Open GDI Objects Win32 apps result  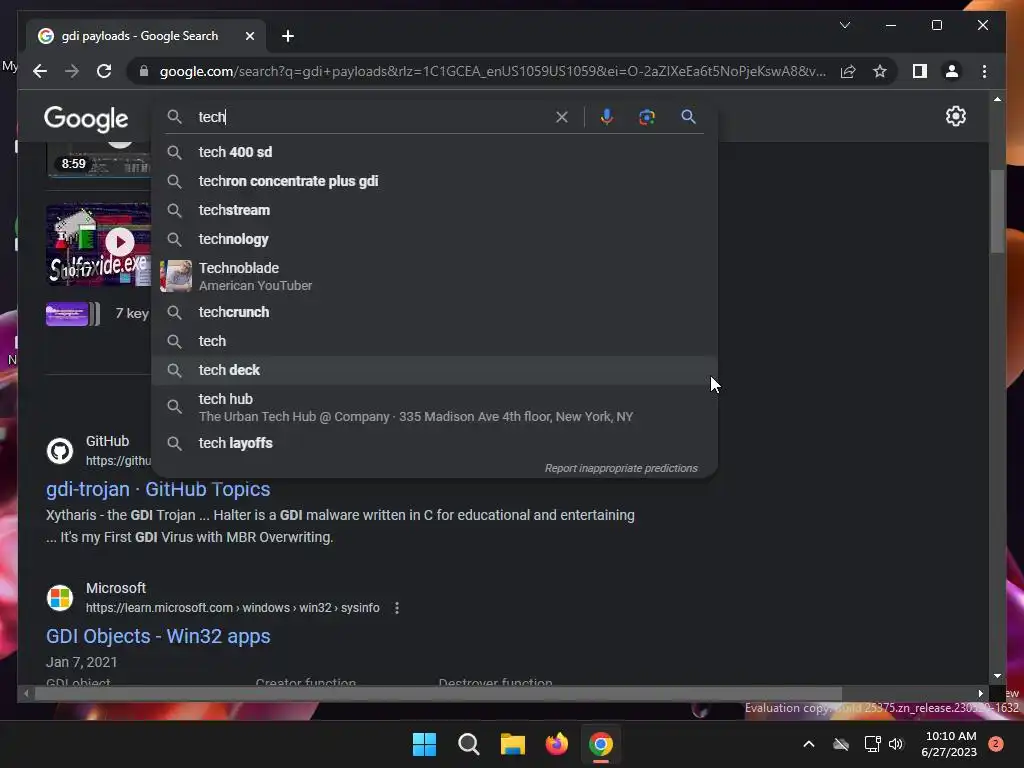[x=158, y=636]
